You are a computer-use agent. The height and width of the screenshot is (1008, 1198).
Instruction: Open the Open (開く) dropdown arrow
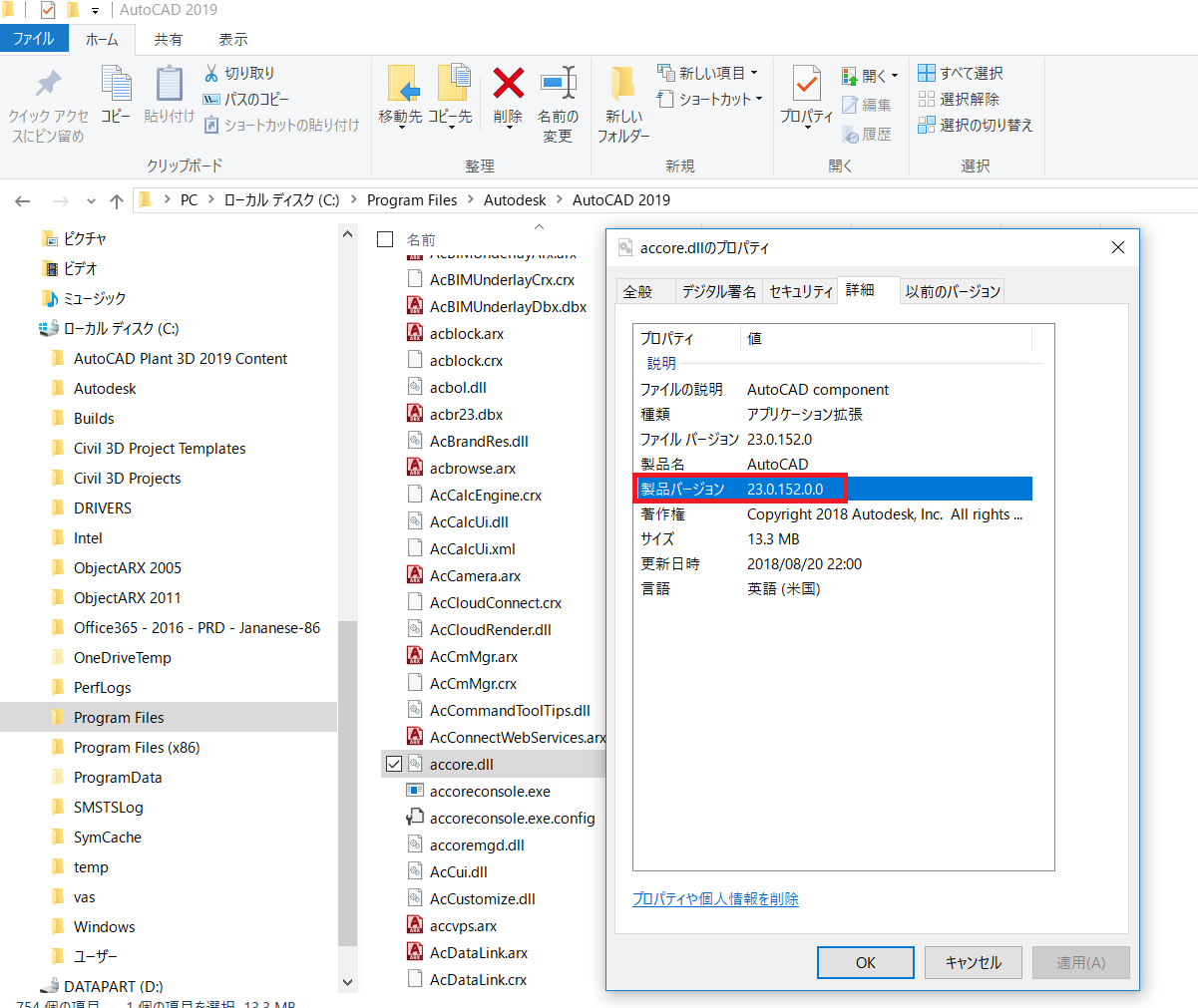(x=895, y=76)
